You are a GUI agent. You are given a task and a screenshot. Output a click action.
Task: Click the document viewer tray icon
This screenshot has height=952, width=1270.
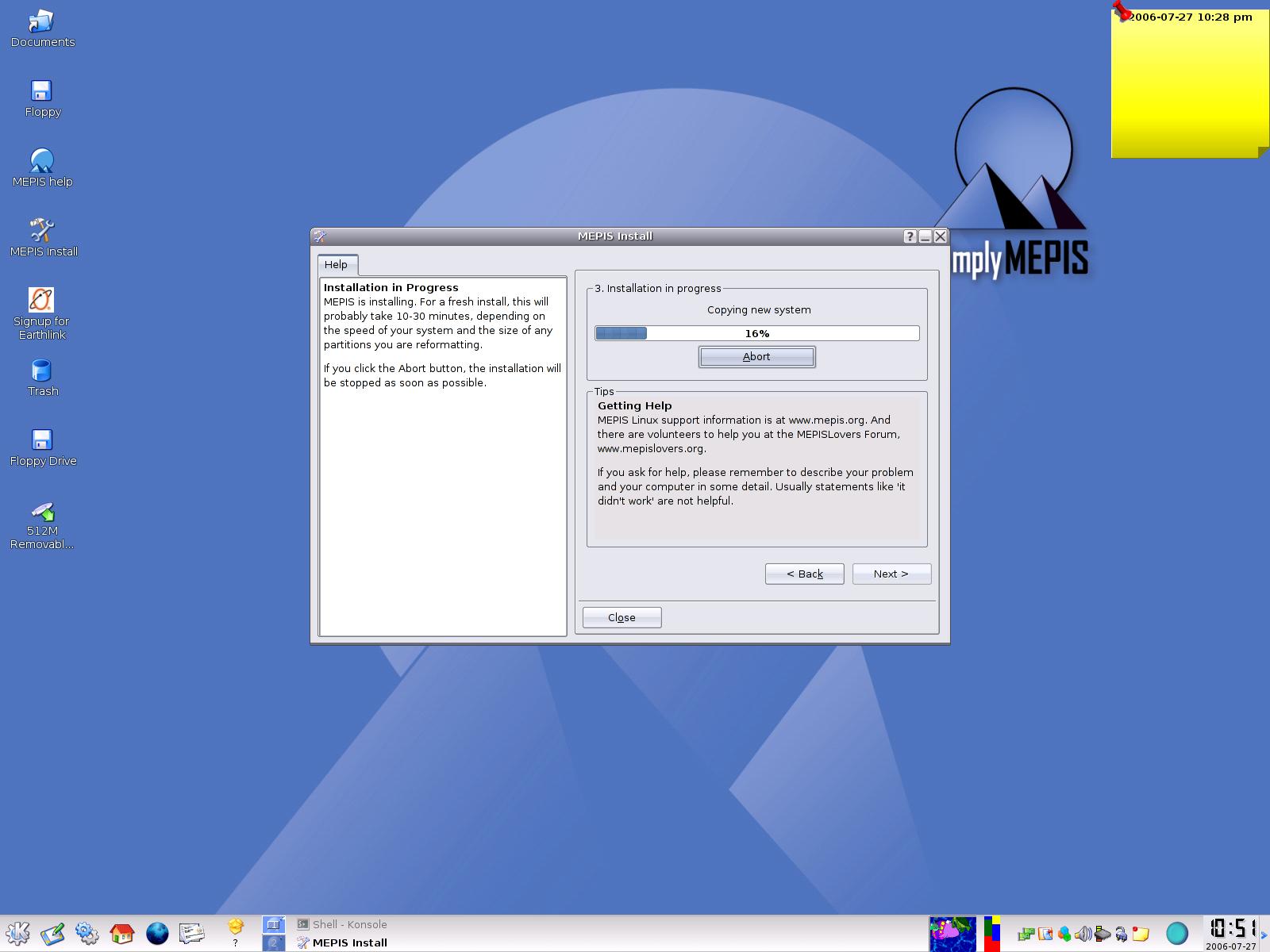(x=1045, y=934)
